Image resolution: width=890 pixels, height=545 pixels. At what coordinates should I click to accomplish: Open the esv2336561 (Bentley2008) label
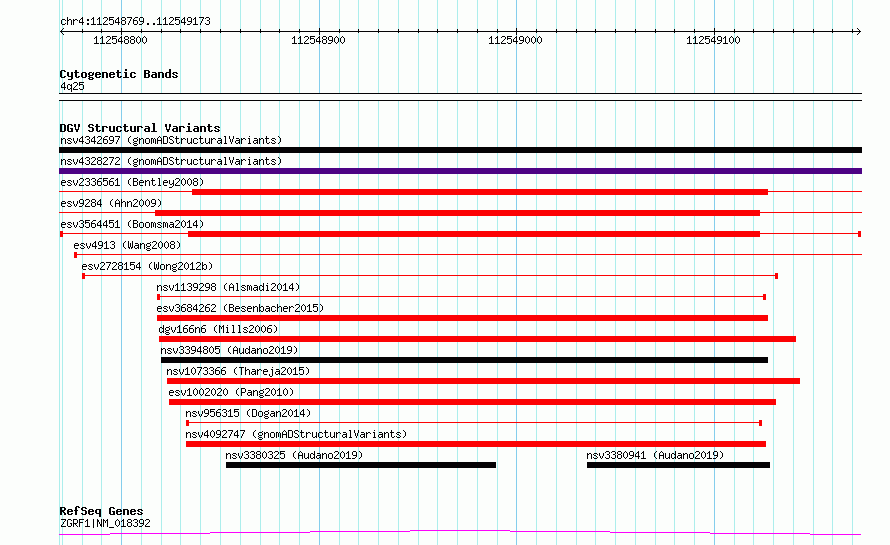click(132, 182)
